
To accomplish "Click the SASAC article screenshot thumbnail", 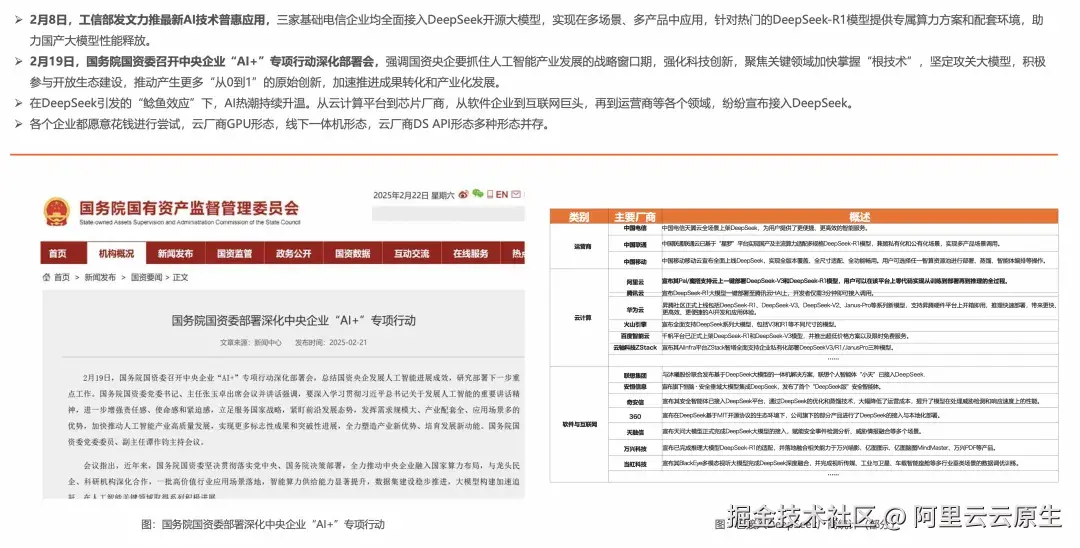I will pos(283,342).
